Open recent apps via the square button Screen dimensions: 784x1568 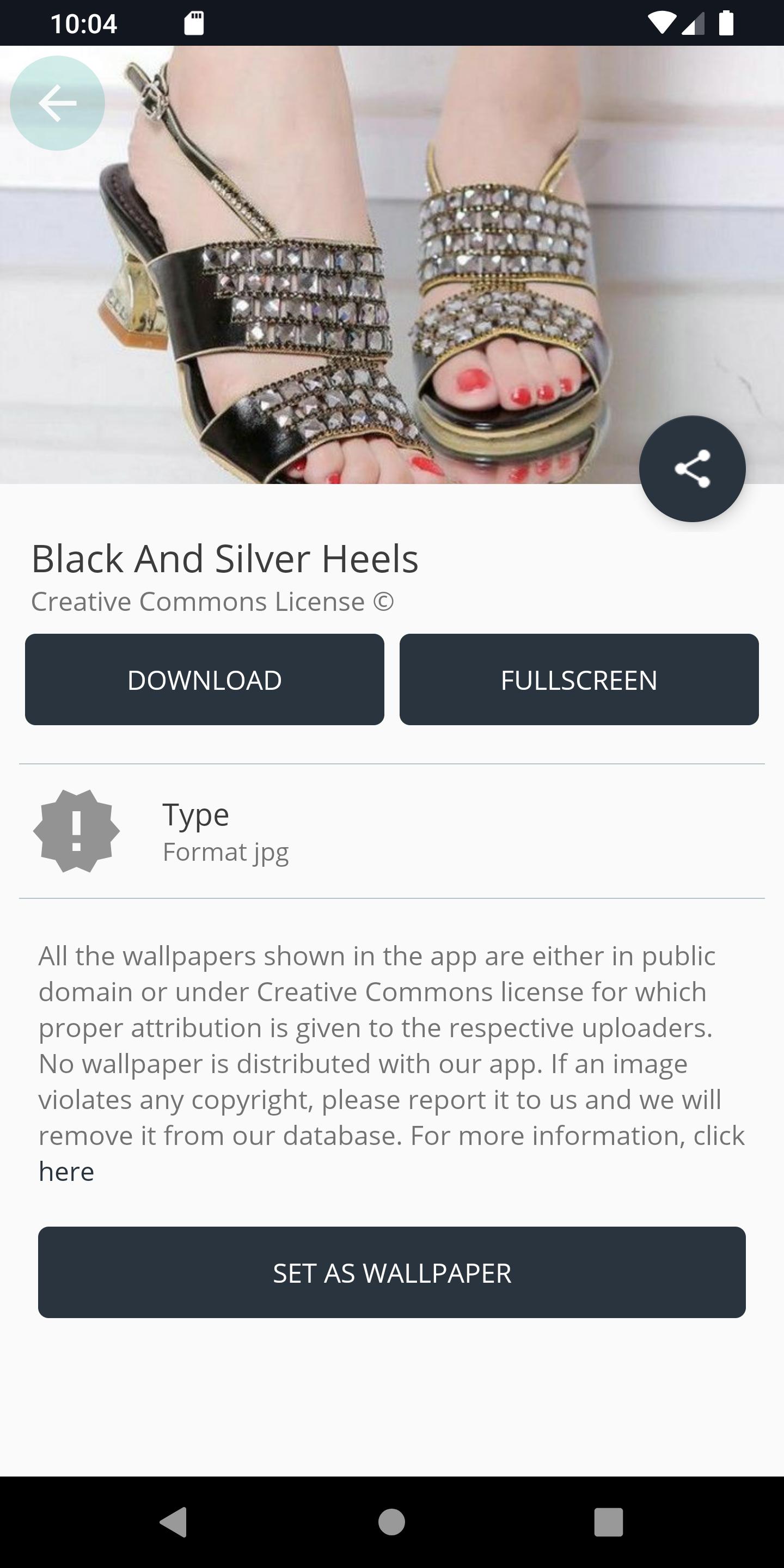click(609, 1522)
